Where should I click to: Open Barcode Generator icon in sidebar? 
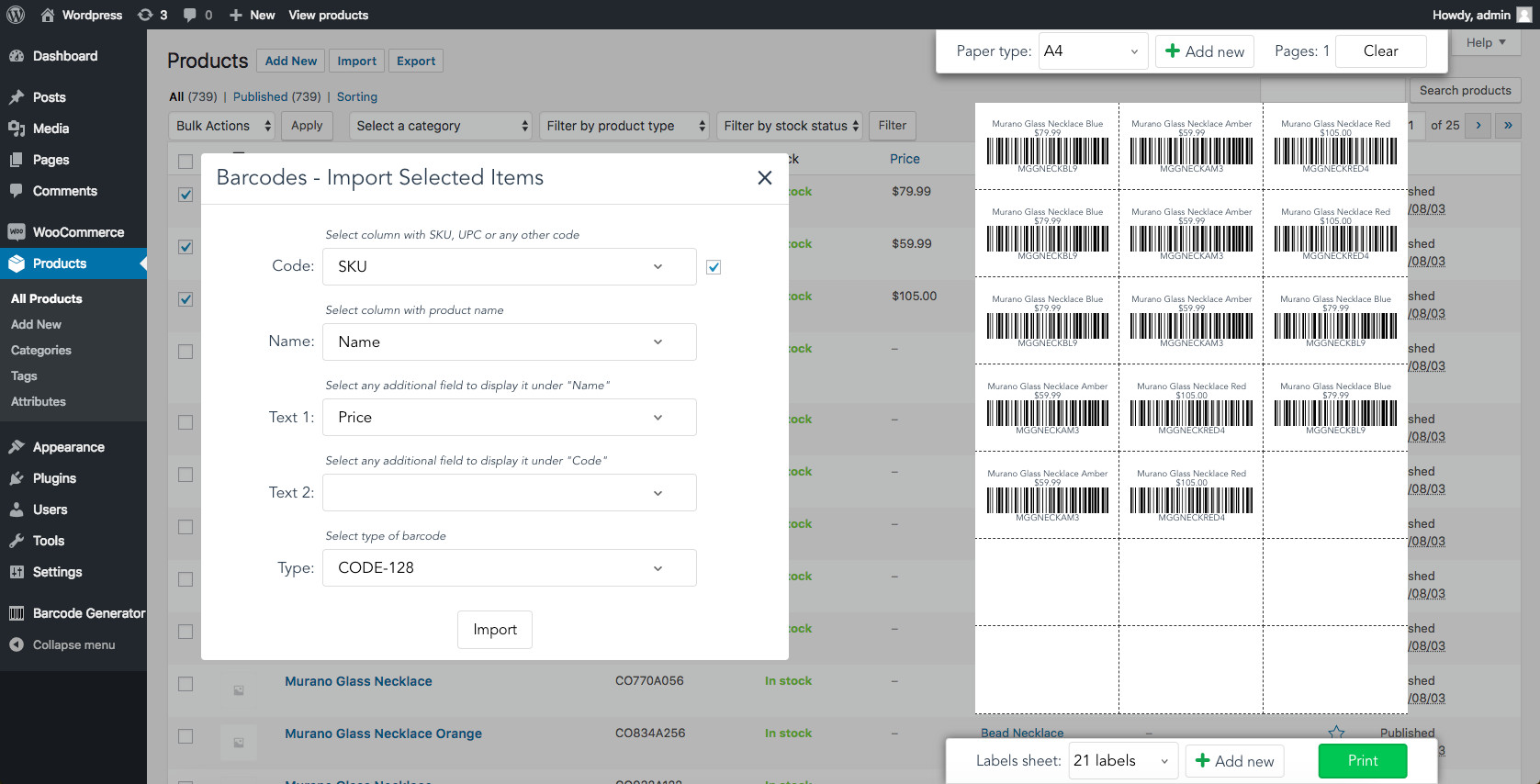(x=16, y=613)
